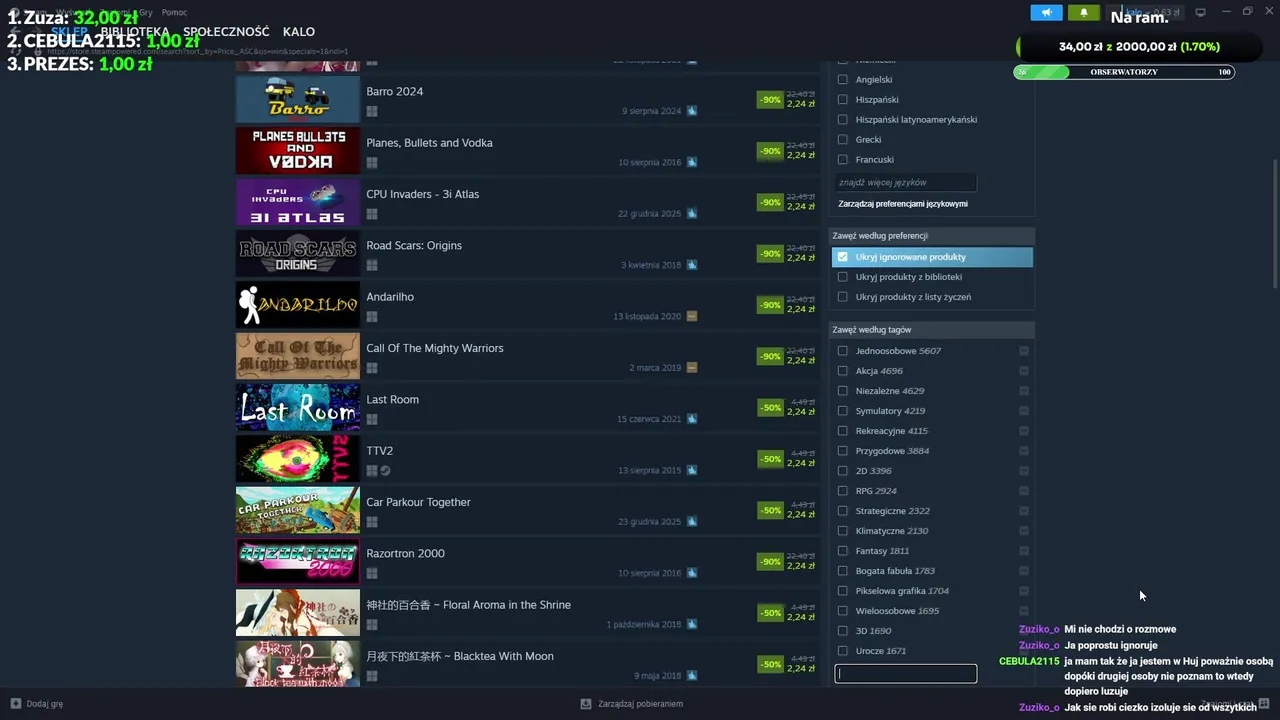The width and height of the screenshot is (1280, 720).
Task: Click inside the tag search field
Action: click(906, 674)
